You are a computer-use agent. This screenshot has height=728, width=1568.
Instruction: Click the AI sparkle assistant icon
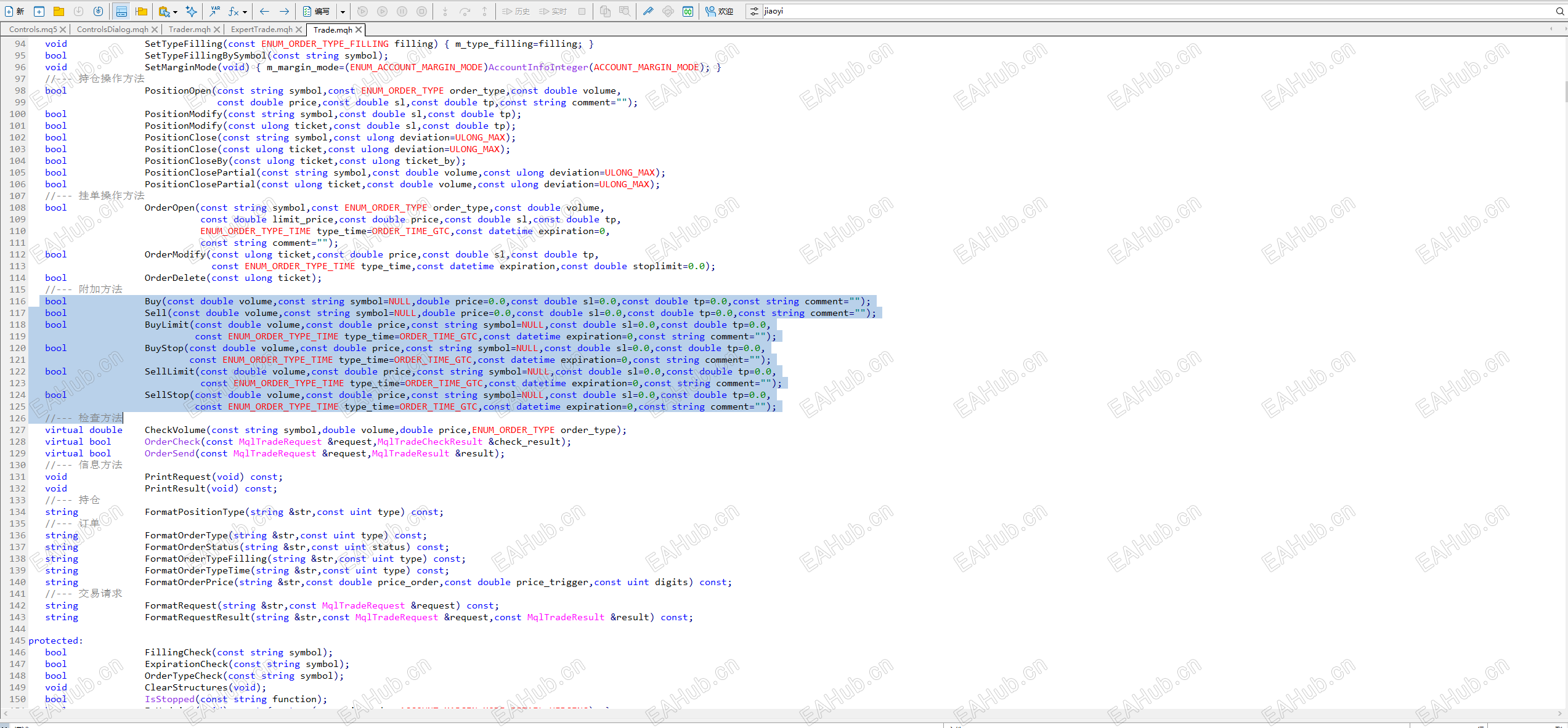192,11
